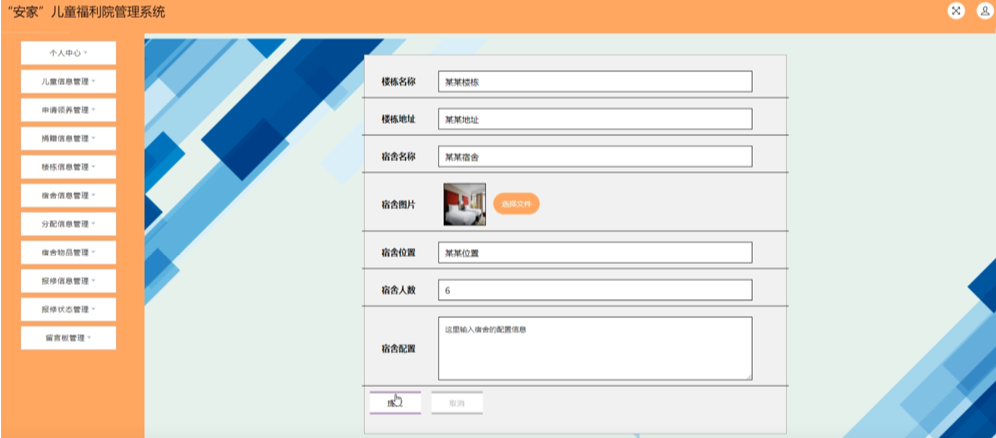This screenshot has height=438, width=996.
Task: Expand the 宿舍信息管理 menu
Action: pos(69,196)
